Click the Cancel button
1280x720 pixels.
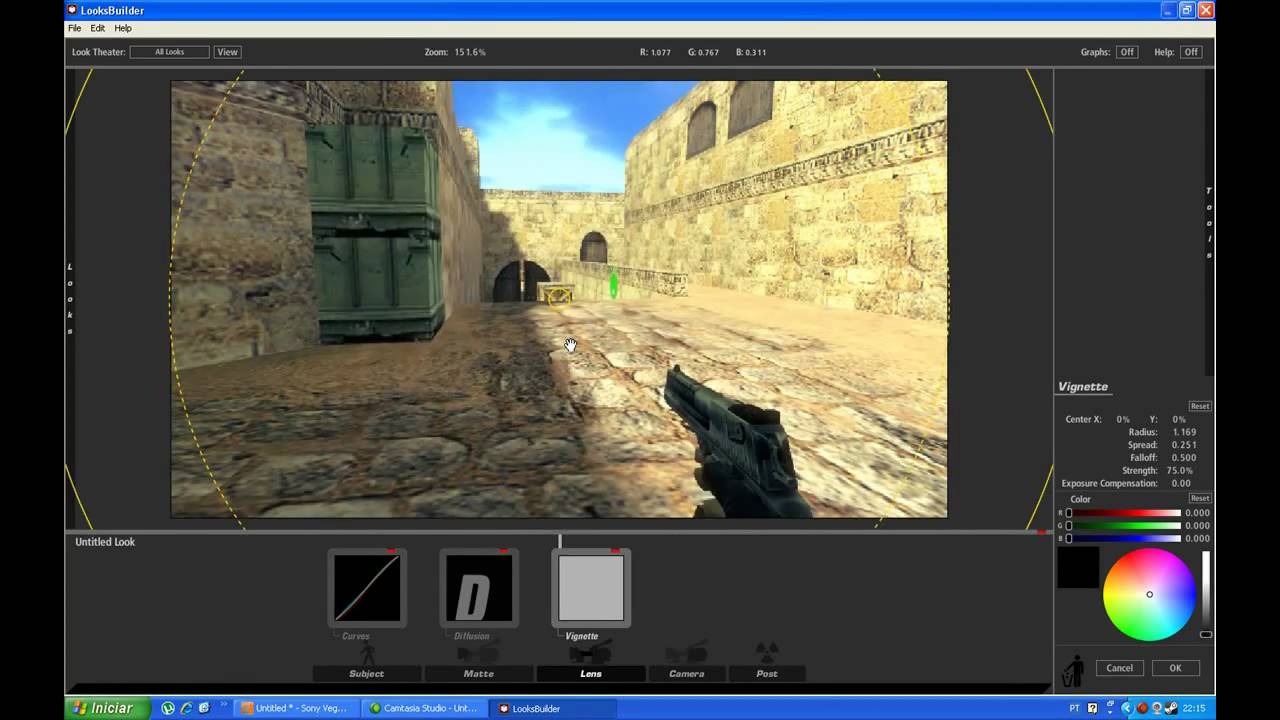point(1119,668)
